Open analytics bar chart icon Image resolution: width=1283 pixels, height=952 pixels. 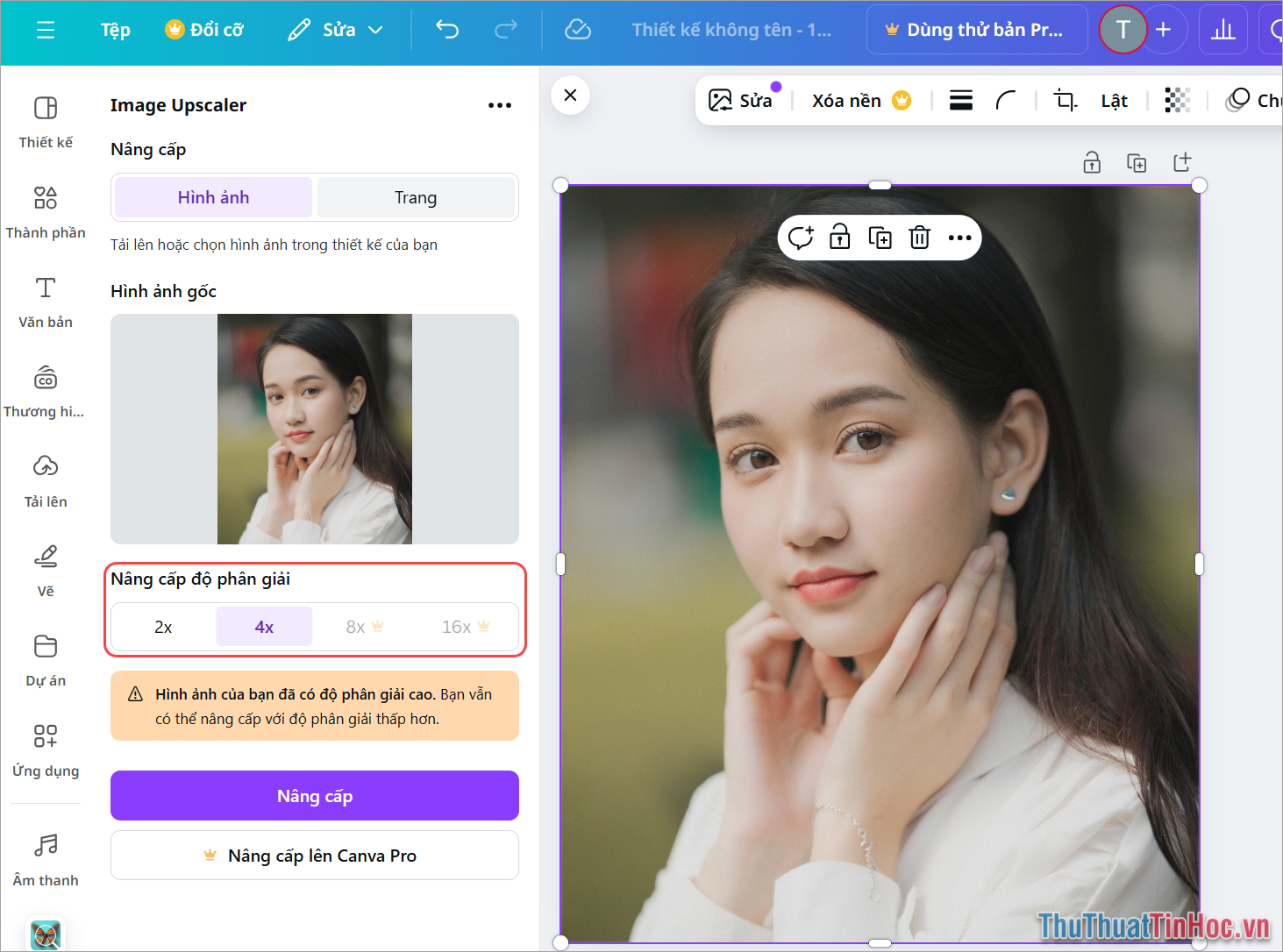click(1222, 30)
